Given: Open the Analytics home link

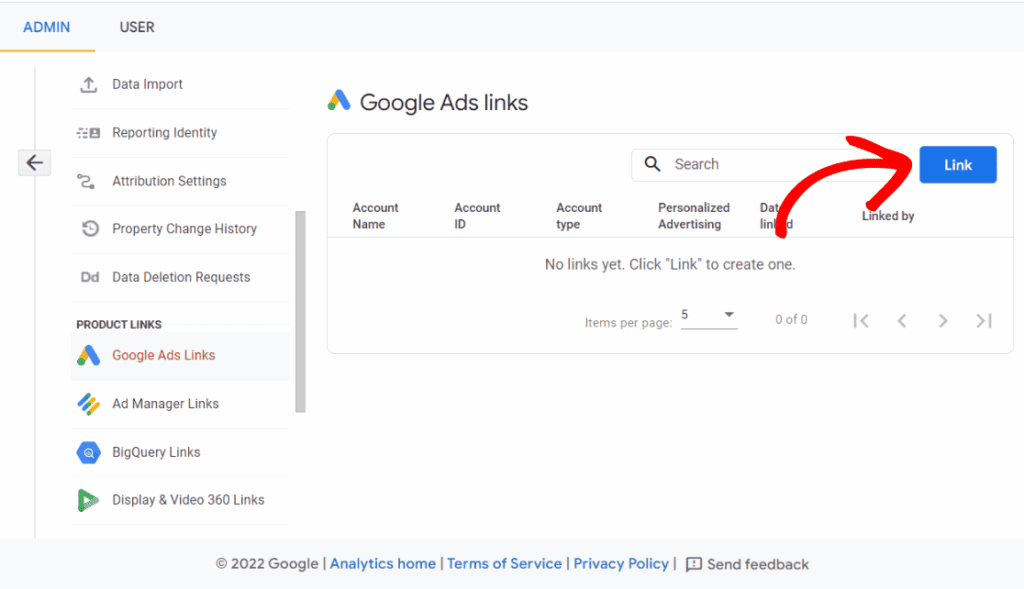Looking at the screenshot, I should click(383, 563).
